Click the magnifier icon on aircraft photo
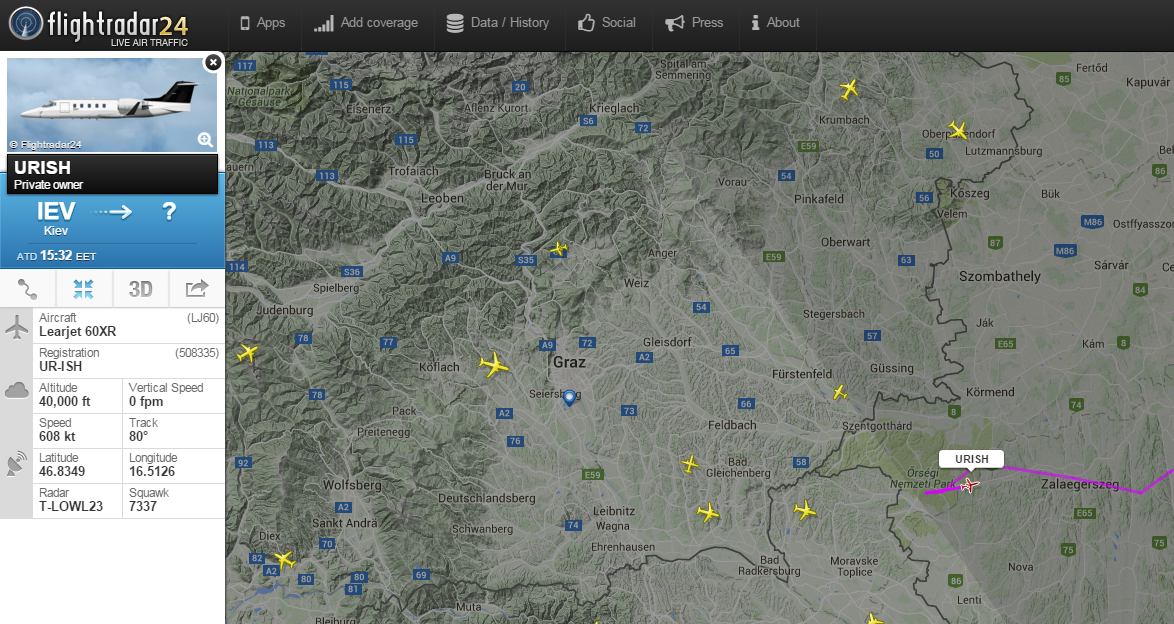 [x=205, y=140]
